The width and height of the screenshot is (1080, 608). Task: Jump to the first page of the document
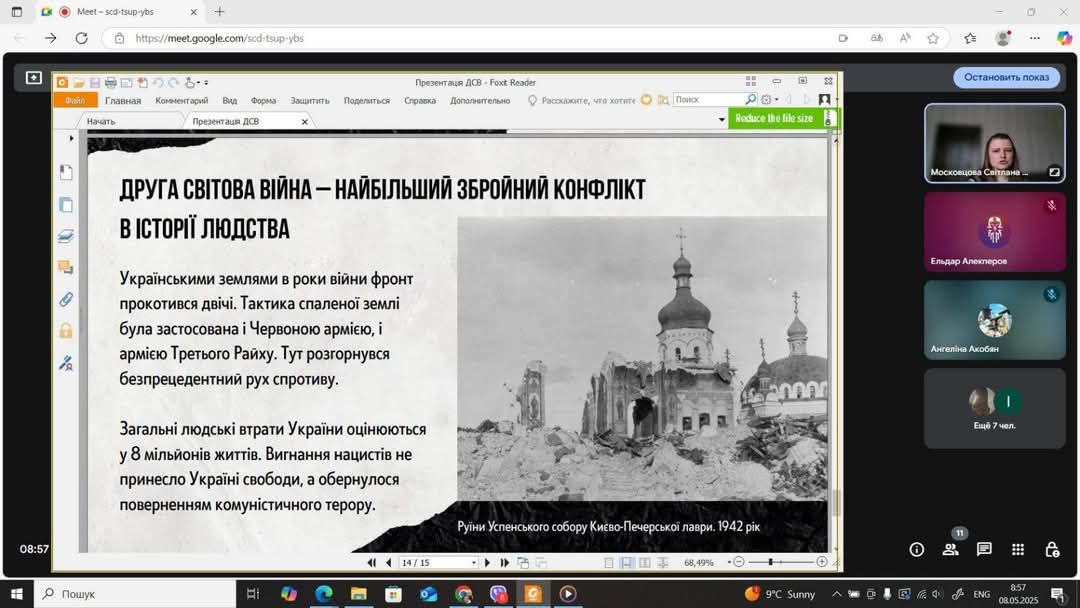click(x=372, y=563)
